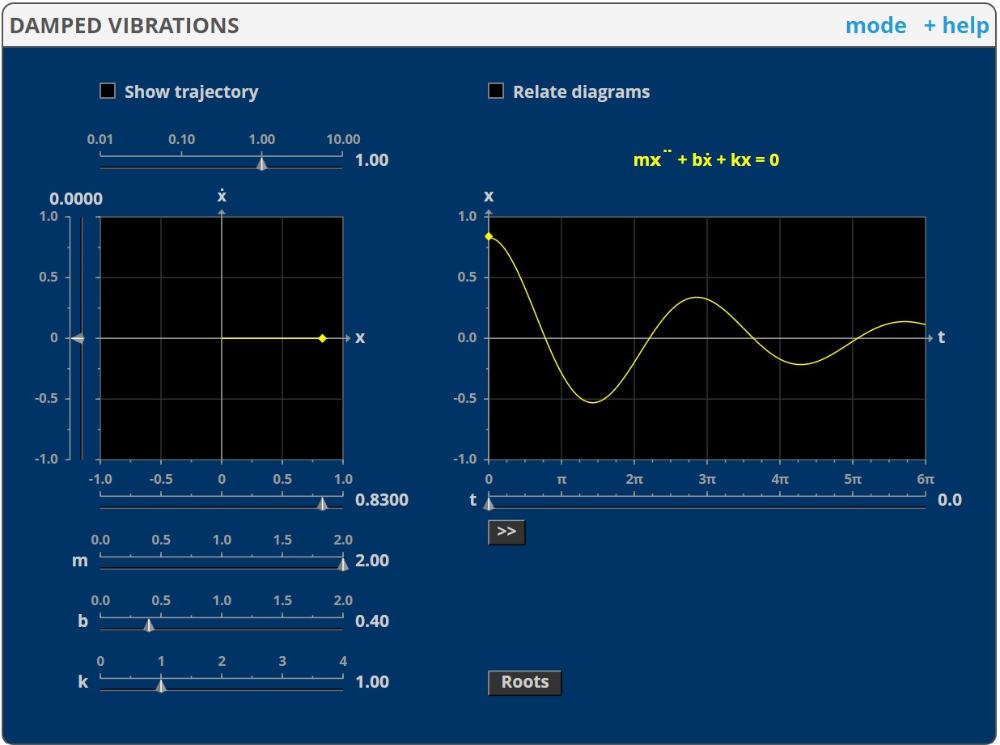1000x745 pixels.
Task: Click the vertical velocity slider handle
Action: [x=77, y=338]
